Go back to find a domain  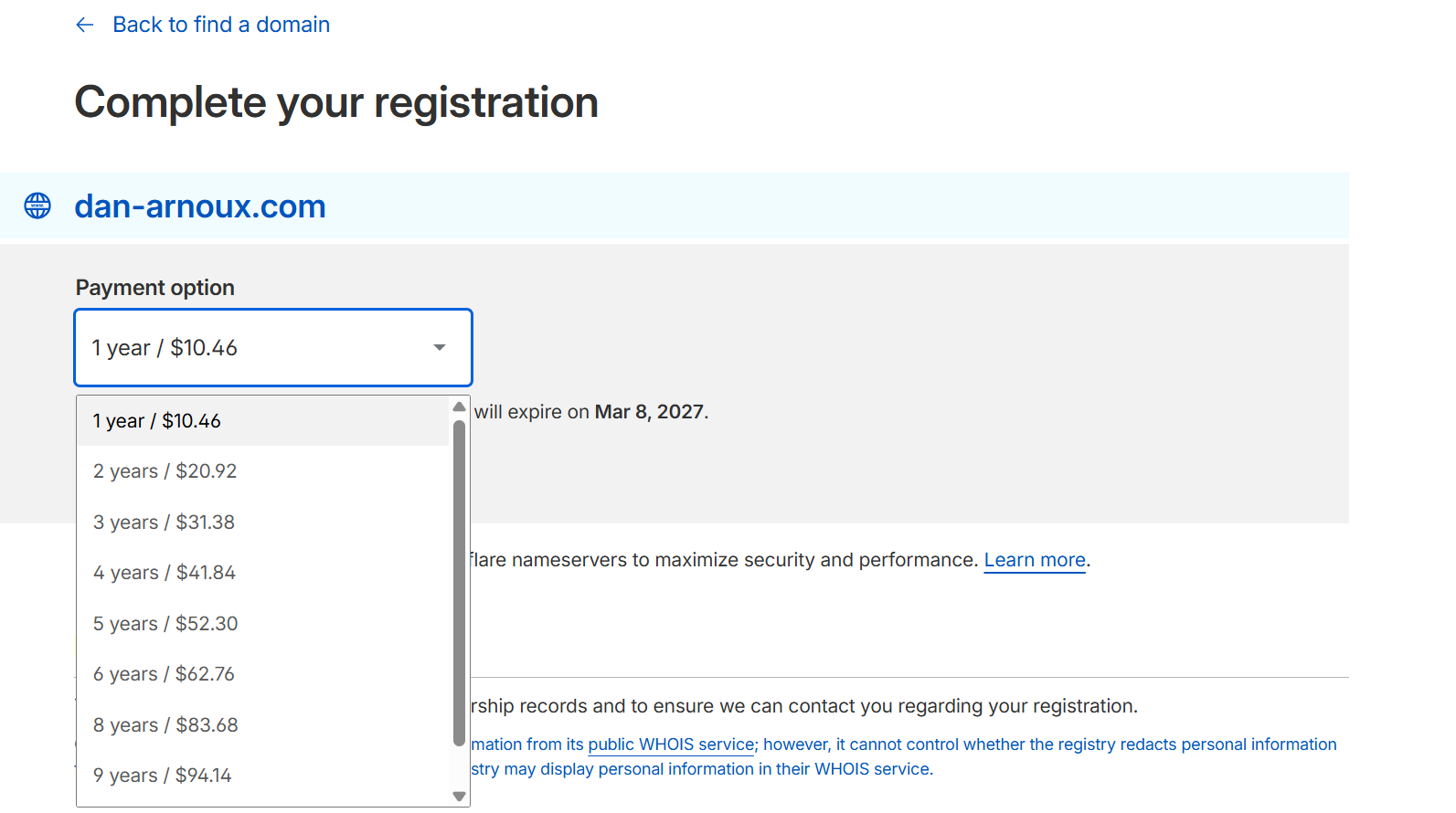tap(221, 25)
